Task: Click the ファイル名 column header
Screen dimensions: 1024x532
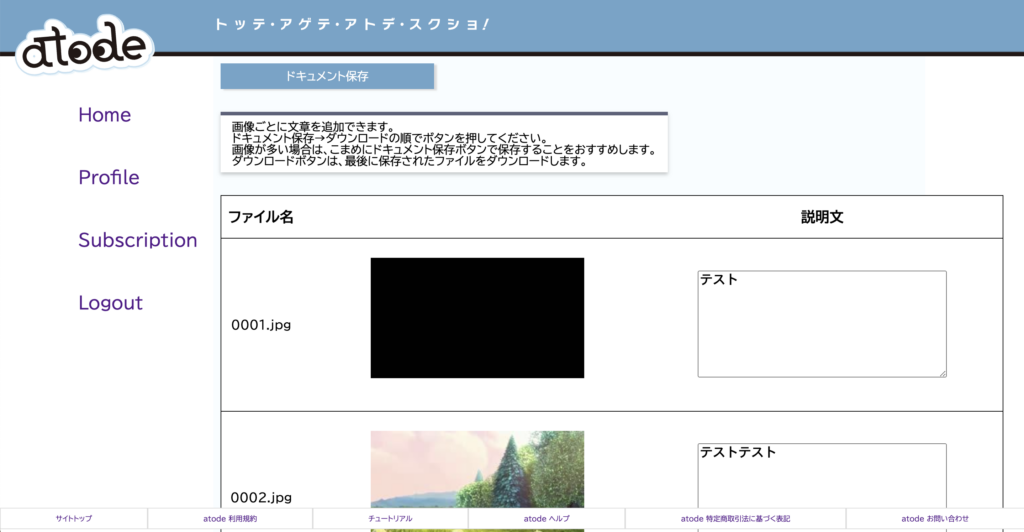Action: (x=261, y=217)
